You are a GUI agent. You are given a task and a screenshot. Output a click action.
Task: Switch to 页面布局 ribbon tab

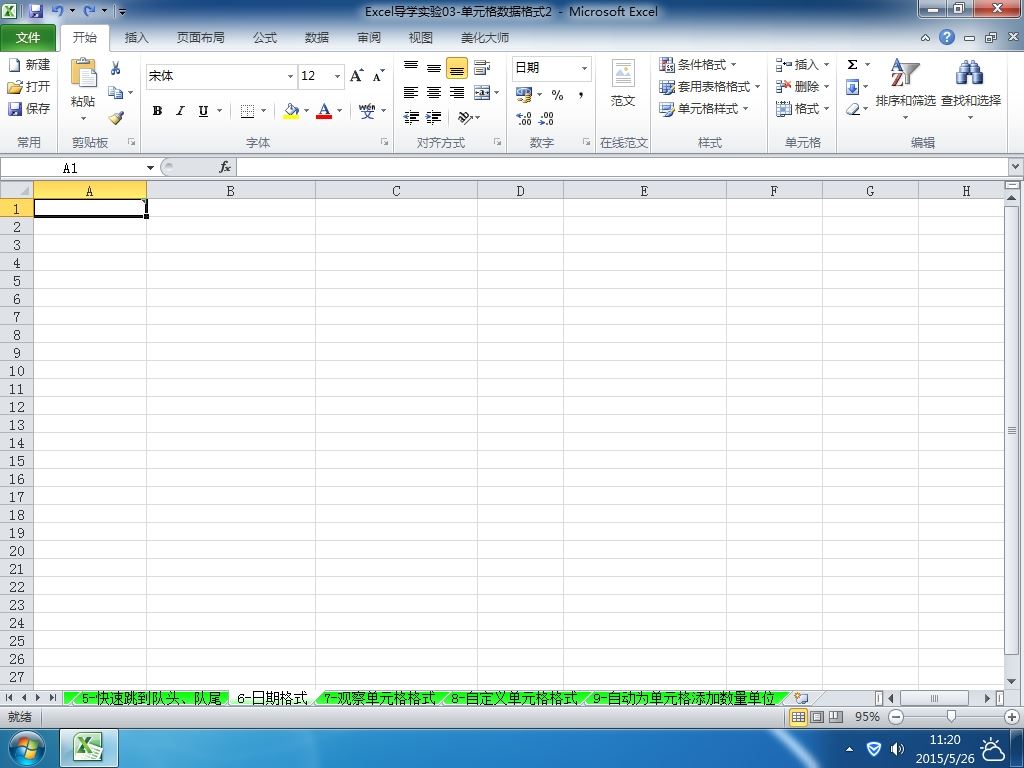click(200, 38)
